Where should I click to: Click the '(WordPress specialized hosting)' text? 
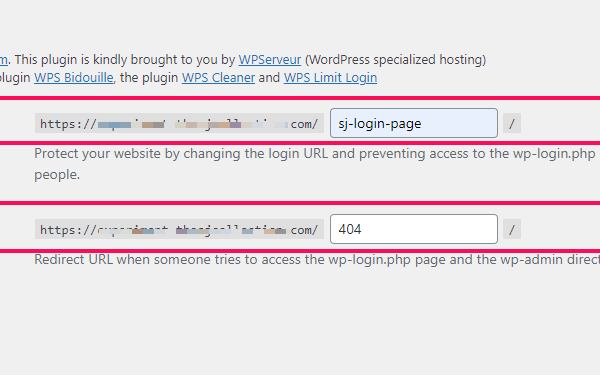(395, 60)
